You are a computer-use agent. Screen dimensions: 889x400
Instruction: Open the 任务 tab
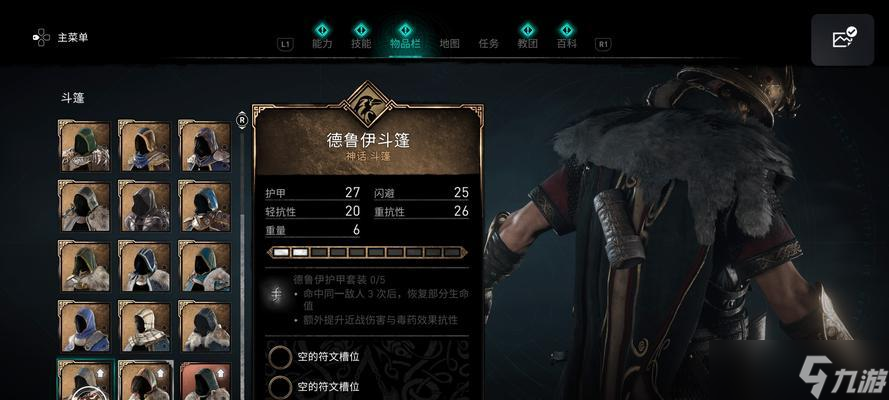pyautogui.click(x=489, y=44)
